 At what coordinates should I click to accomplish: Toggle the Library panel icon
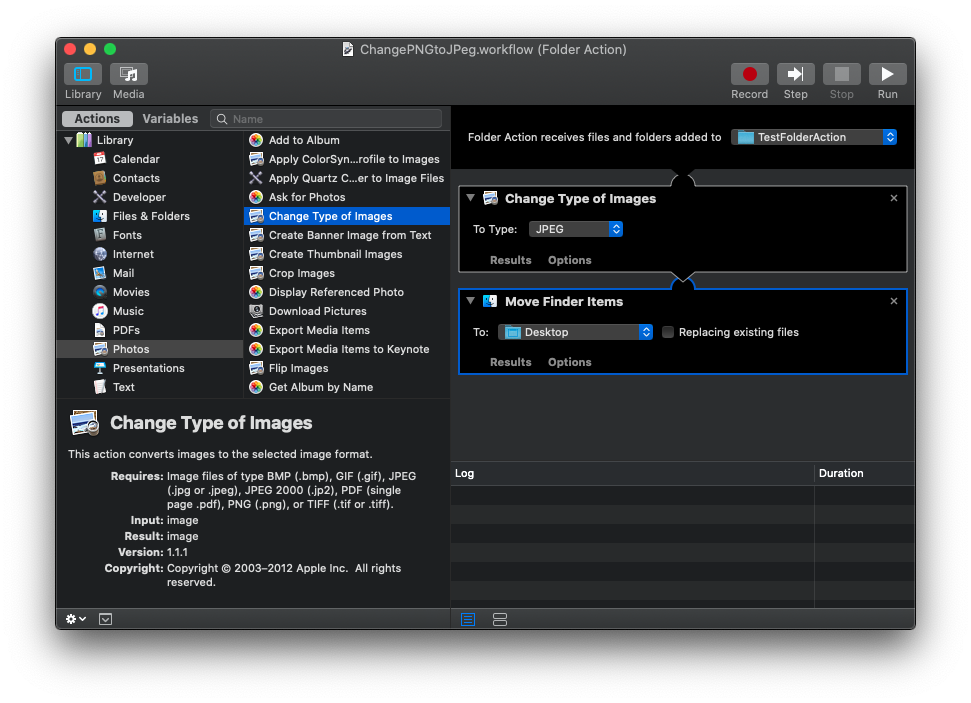tap(83, 75)
